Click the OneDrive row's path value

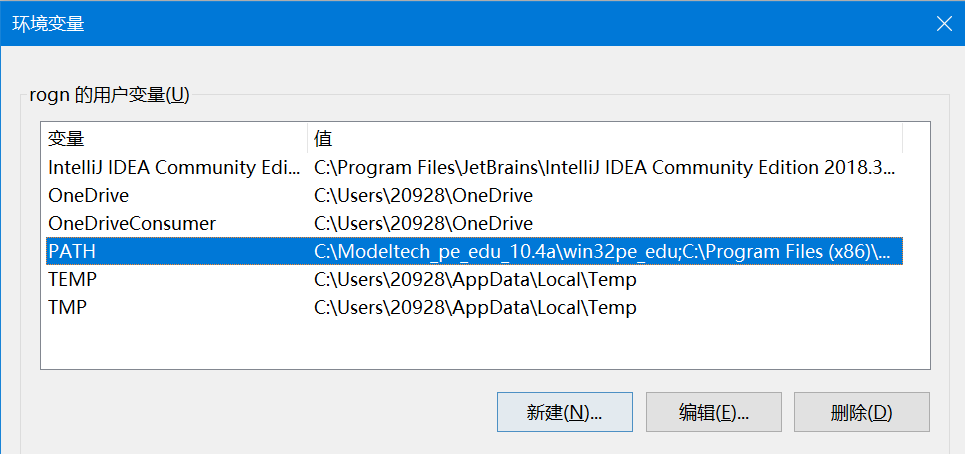424,196
